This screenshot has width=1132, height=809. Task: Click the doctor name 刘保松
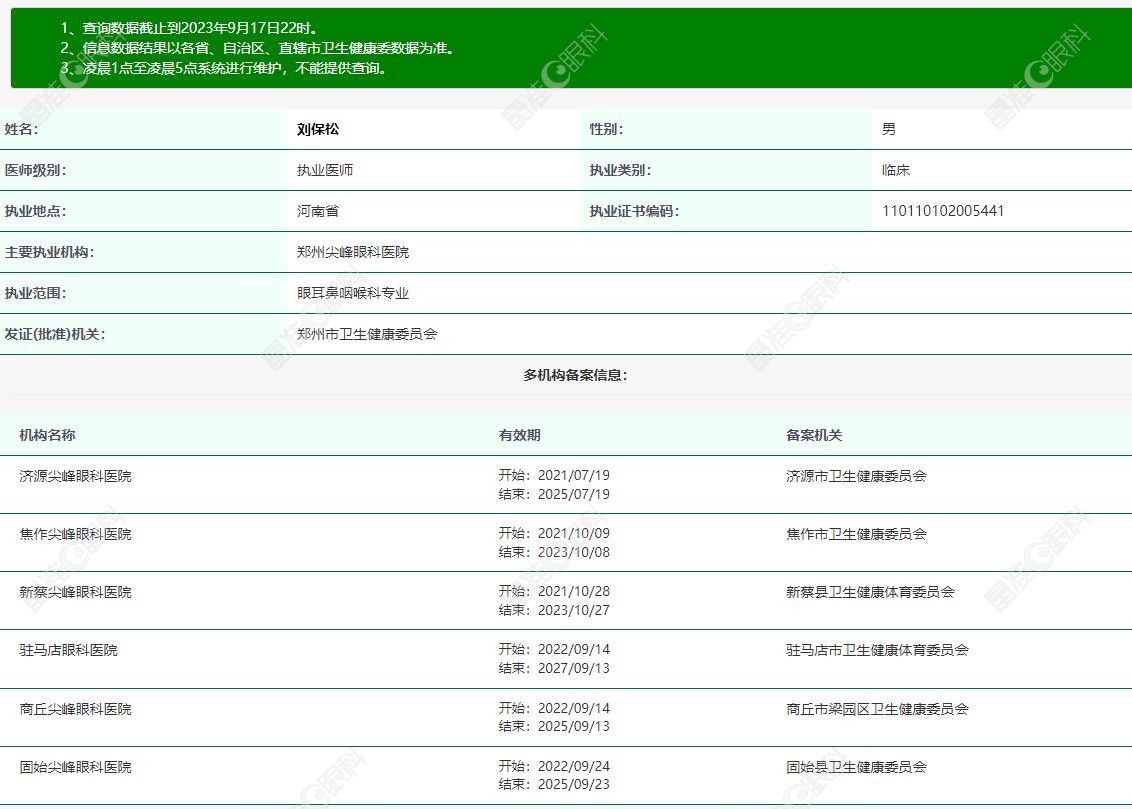318,129
